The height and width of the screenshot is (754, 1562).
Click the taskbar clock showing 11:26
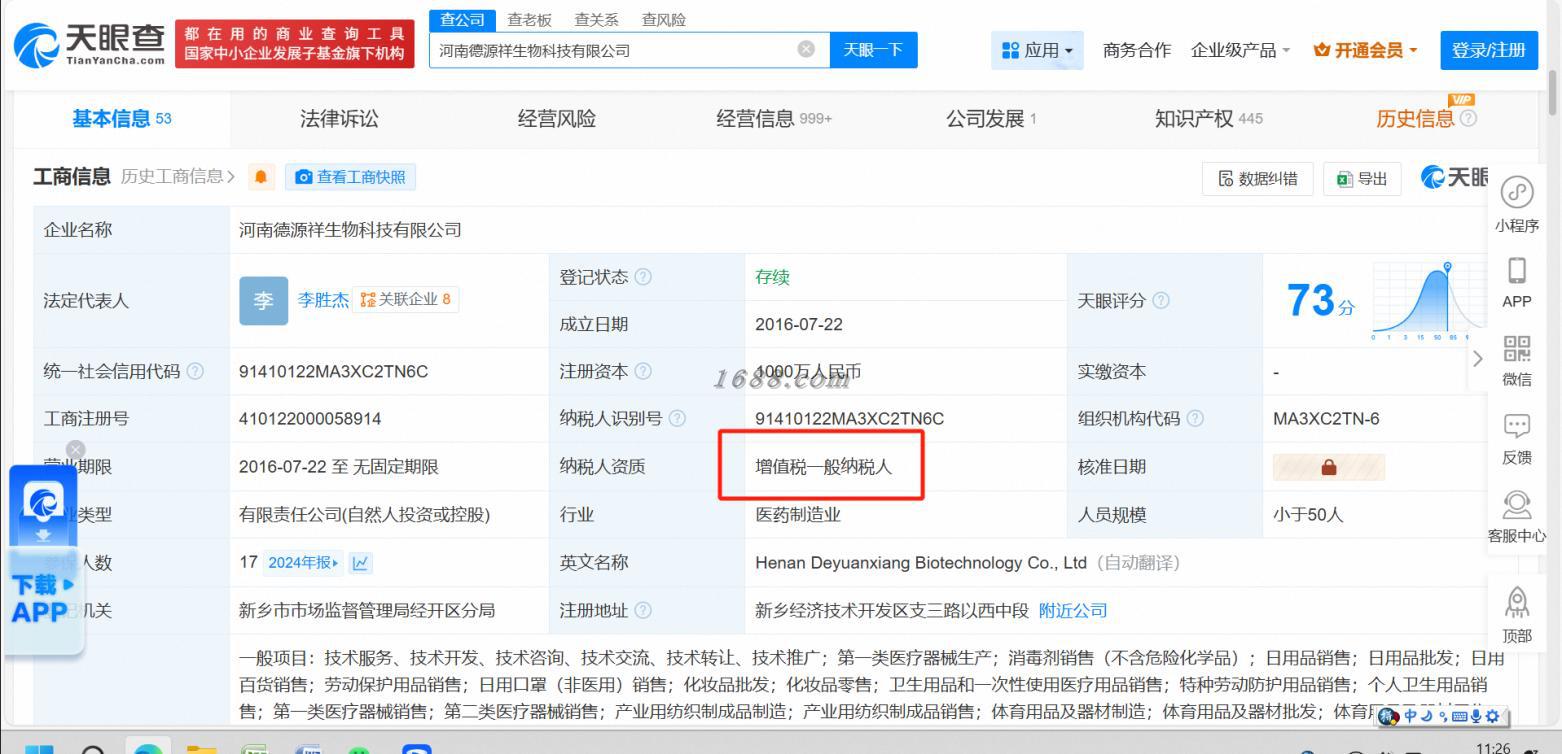pos(1492,748)
